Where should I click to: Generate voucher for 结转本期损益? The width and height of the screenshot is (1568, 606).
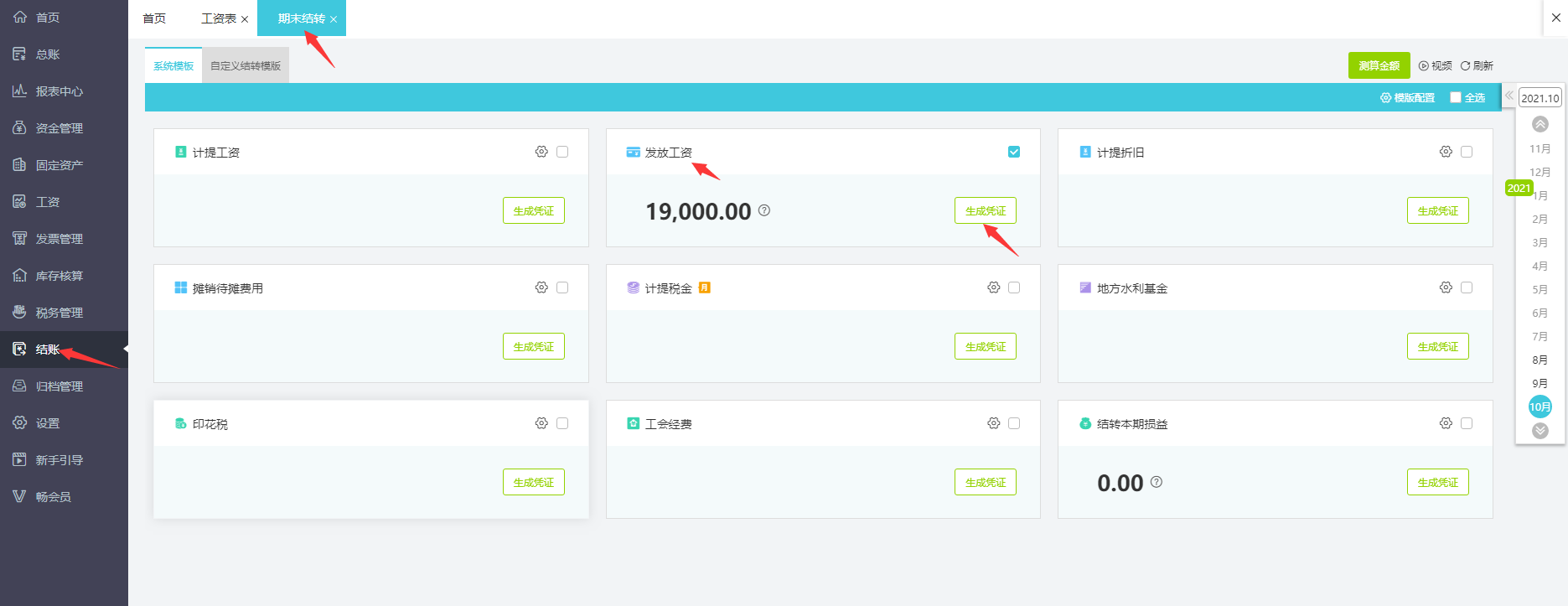[x=1437, y=482]
